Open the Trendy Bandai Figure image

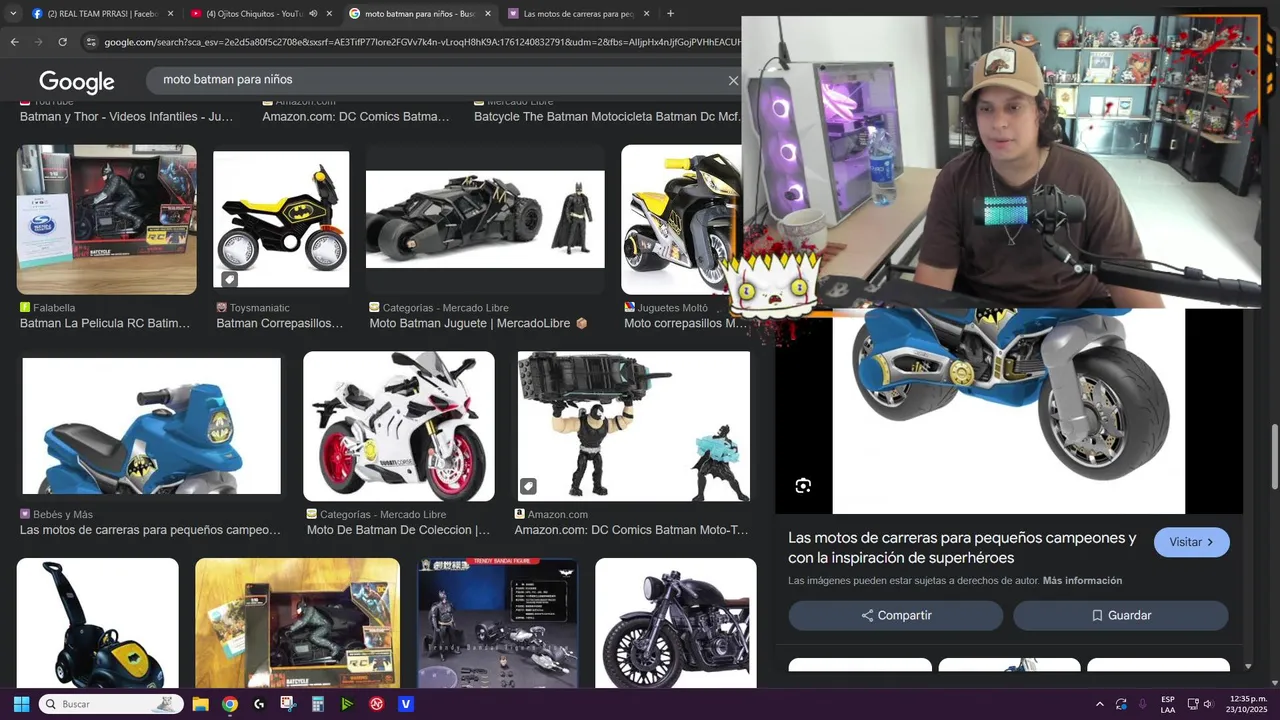pyautogui.click(x=497, y=623)
